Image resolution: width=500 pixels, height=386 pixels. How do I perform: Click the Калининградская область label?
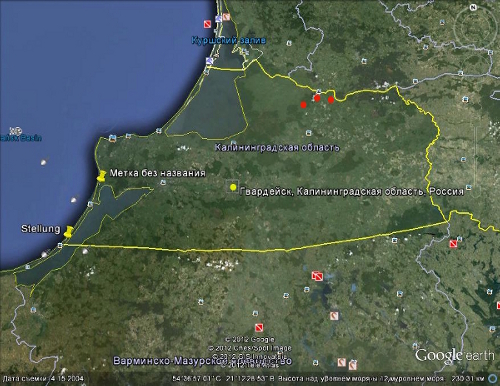click(x=277, y=147)
